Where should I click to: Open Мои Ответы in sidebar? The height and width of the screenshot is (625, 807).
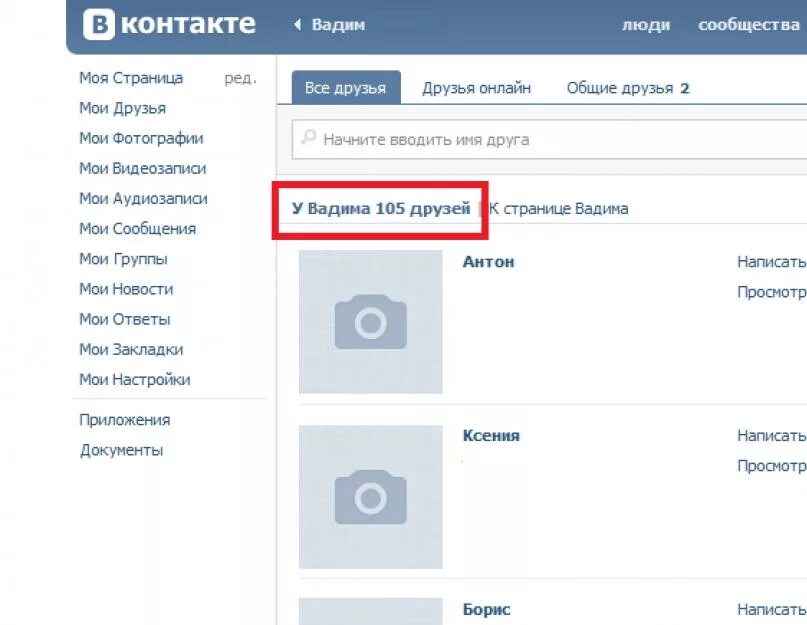[x=125, y=319]
